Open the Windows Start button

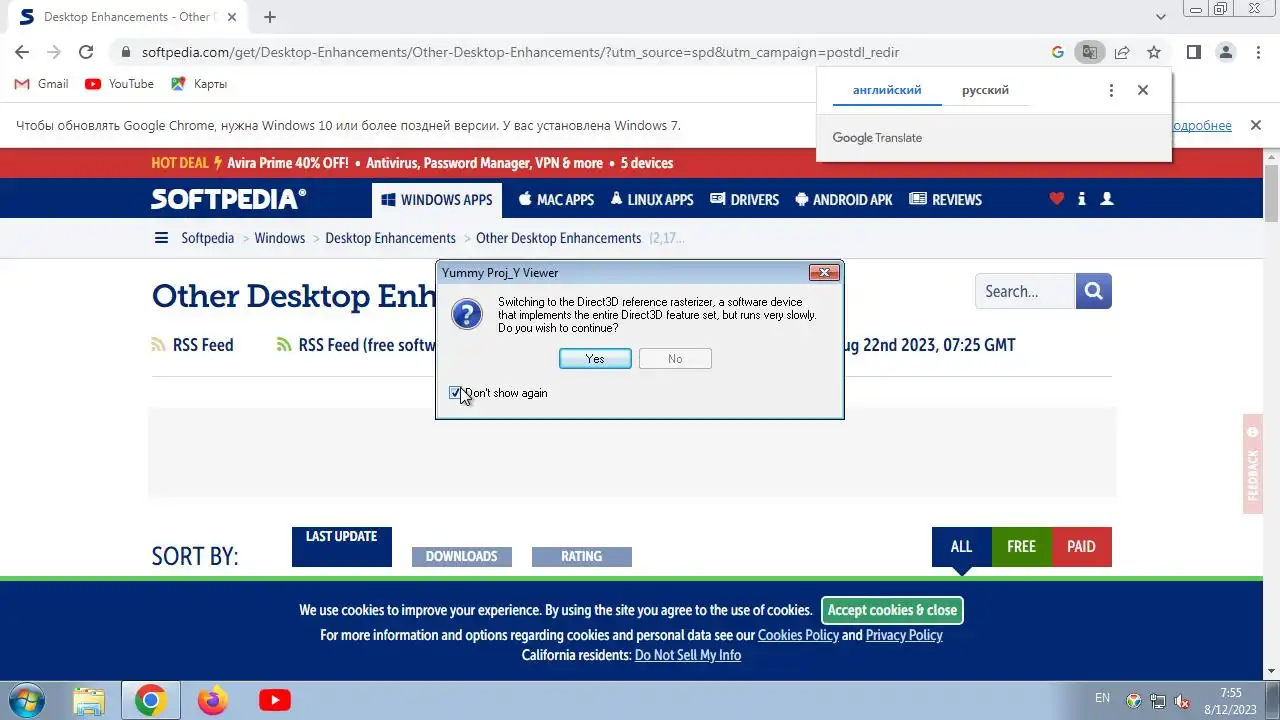(x=25, y=700)
